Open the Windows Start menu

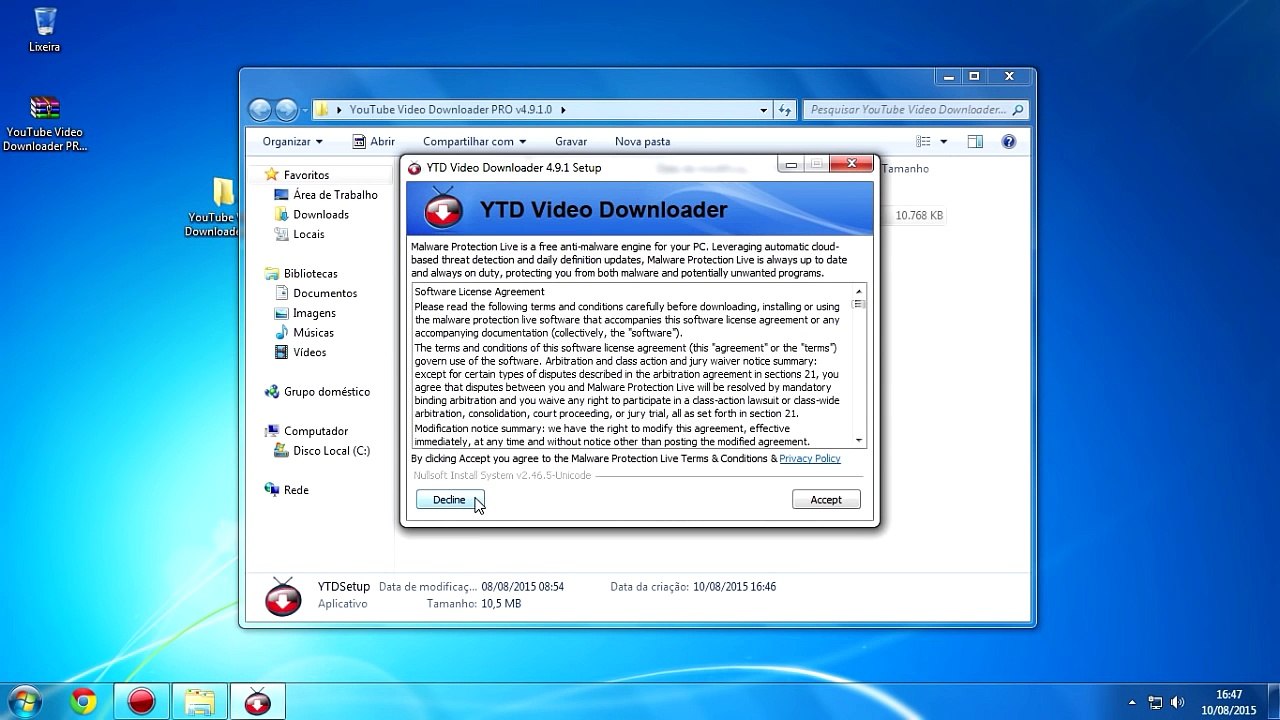(x=23, y=701)
